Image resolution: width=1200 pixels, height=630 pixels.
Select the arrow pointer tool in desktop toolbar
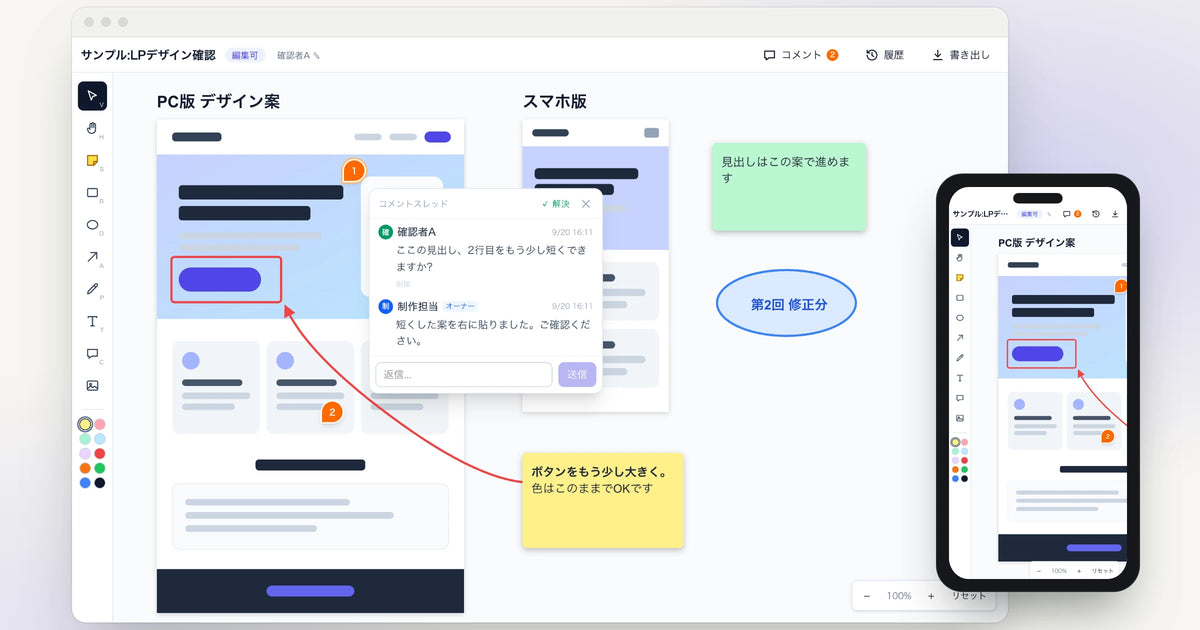tap(92, 96)
